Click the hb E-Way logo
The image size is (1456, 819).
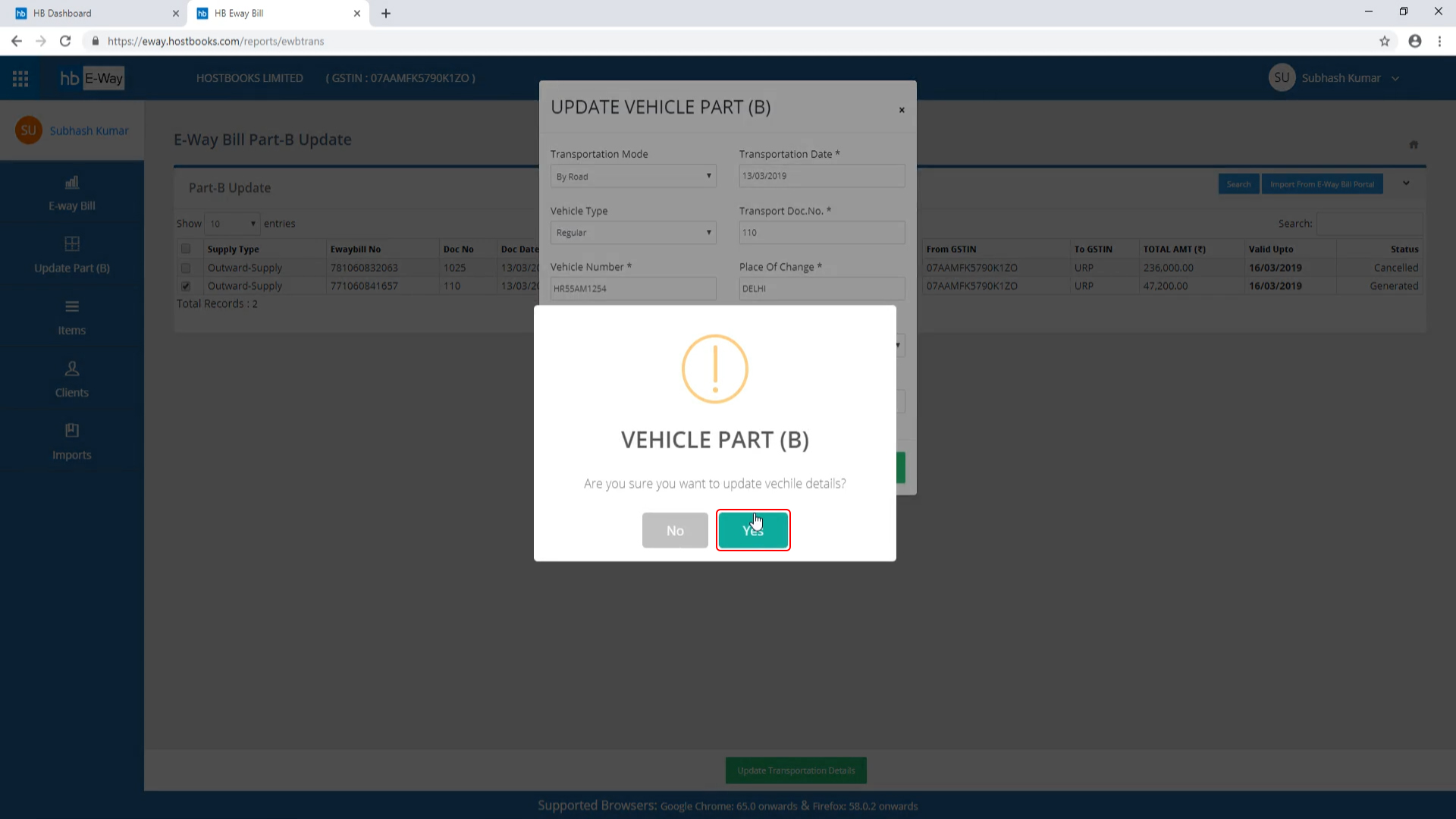[92, 78]
